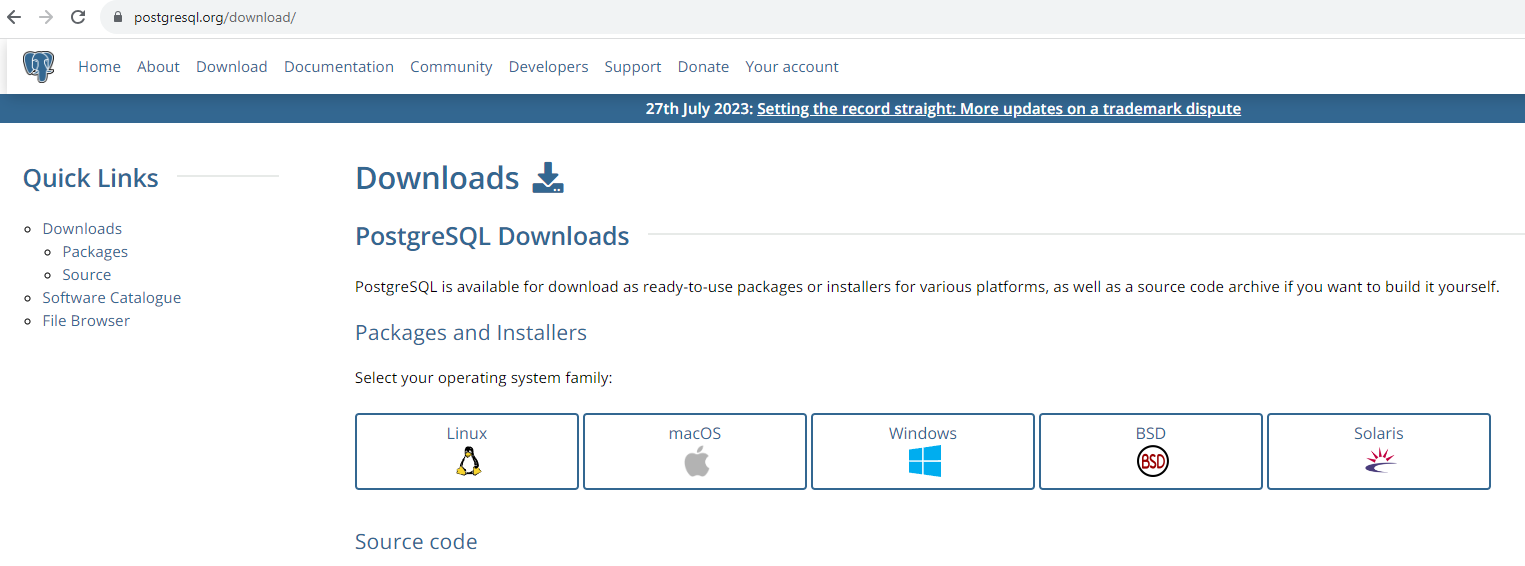
Task: Click the download icon beside Downloads heading
Action: [548, 178]
